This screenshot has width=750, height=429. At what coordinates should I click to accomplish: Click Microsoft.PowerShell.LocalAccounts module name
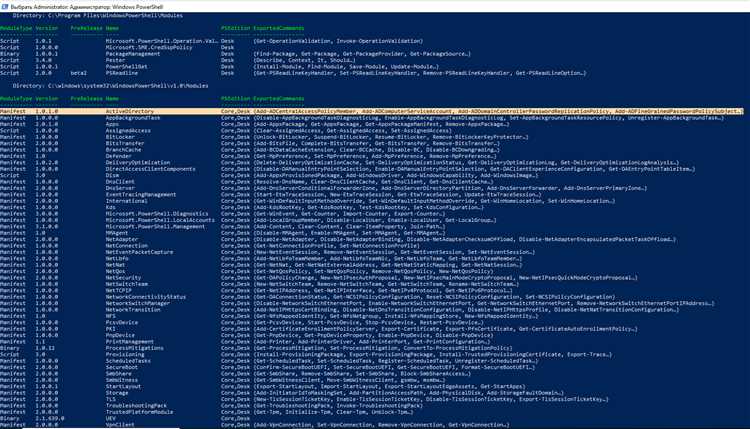(160, 220)
